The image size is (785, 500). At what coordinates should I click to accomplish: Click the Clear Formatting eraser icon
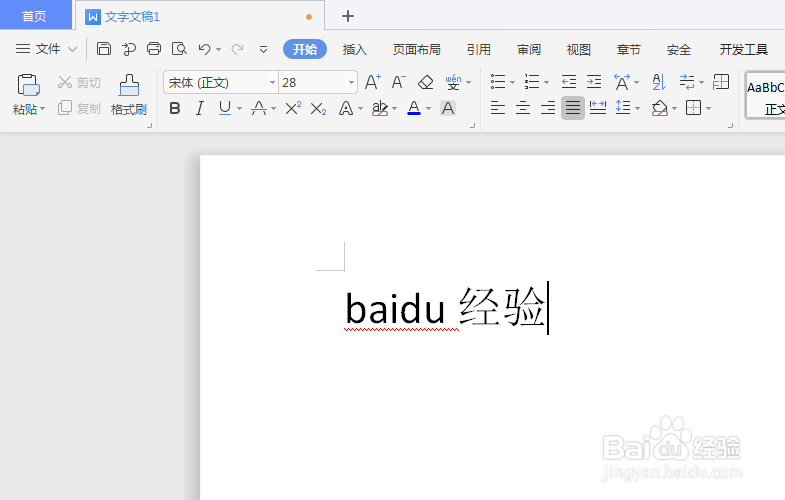click(426, 82)
